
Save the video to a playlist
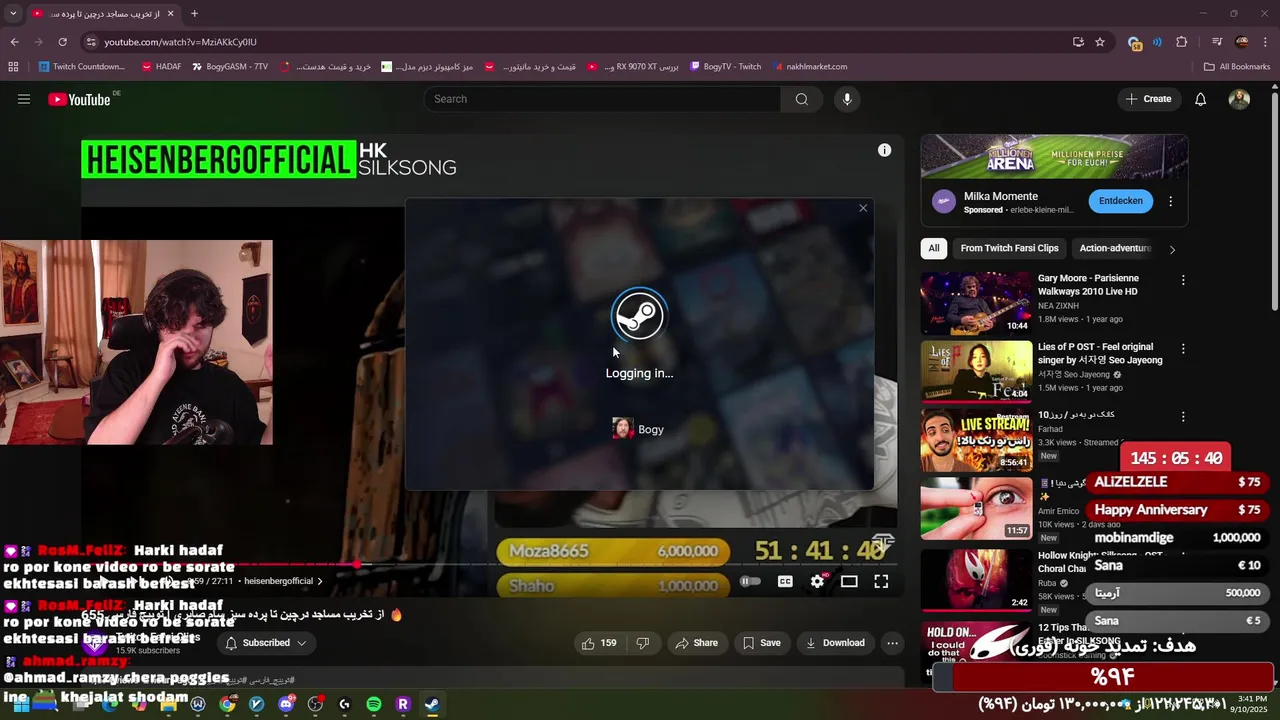click(761, 643)
